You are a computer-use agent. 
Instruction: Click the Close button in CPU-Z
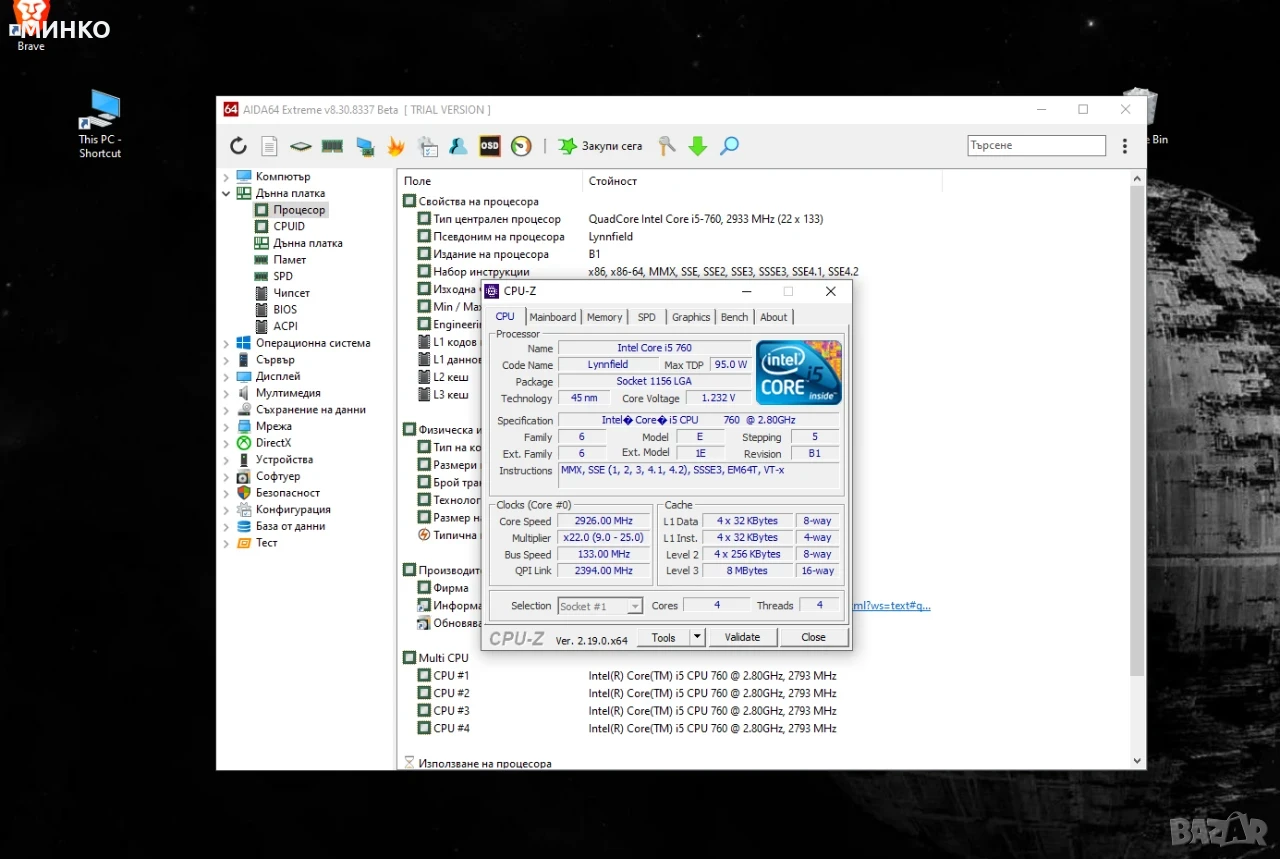tap(814, 637)
